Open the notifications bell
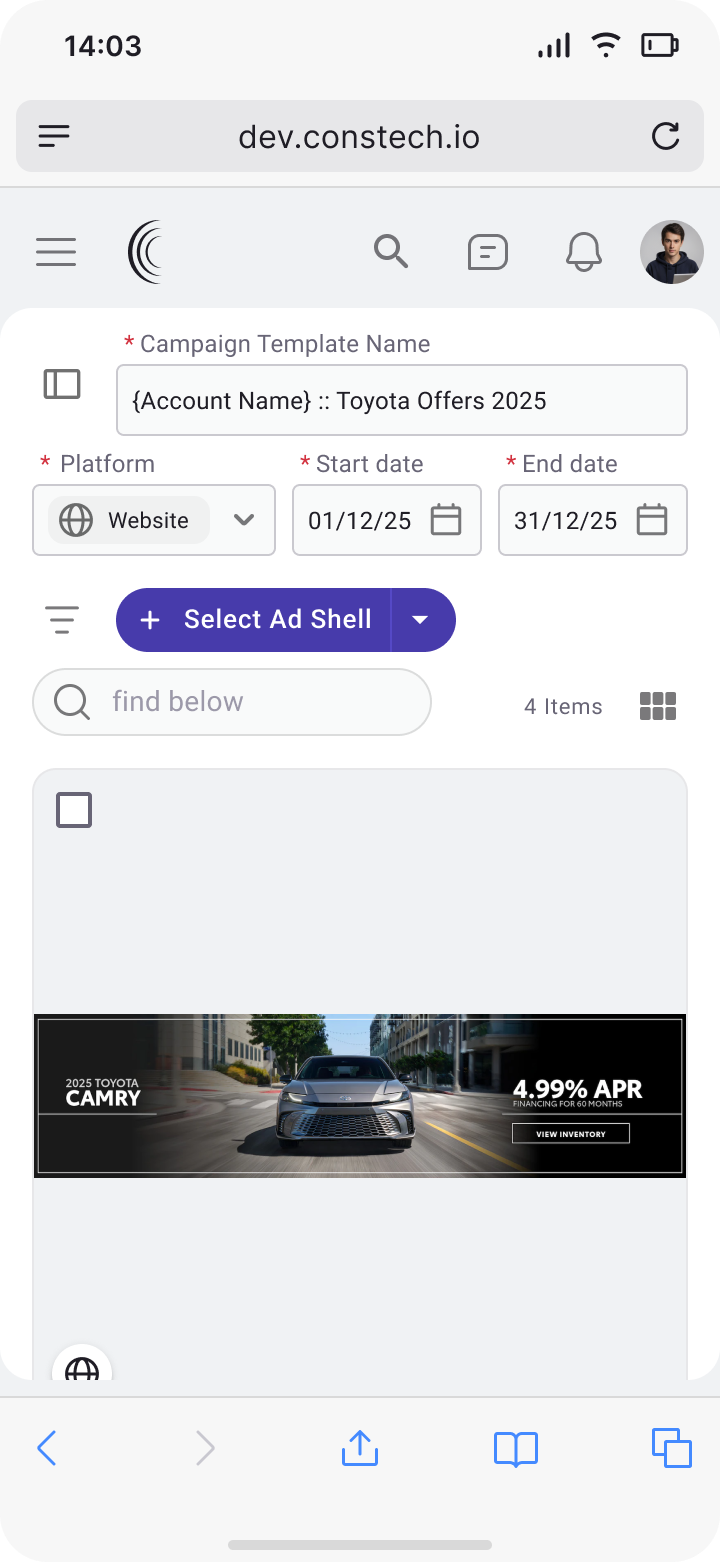The image size is (720, 1562). [584, 252]
